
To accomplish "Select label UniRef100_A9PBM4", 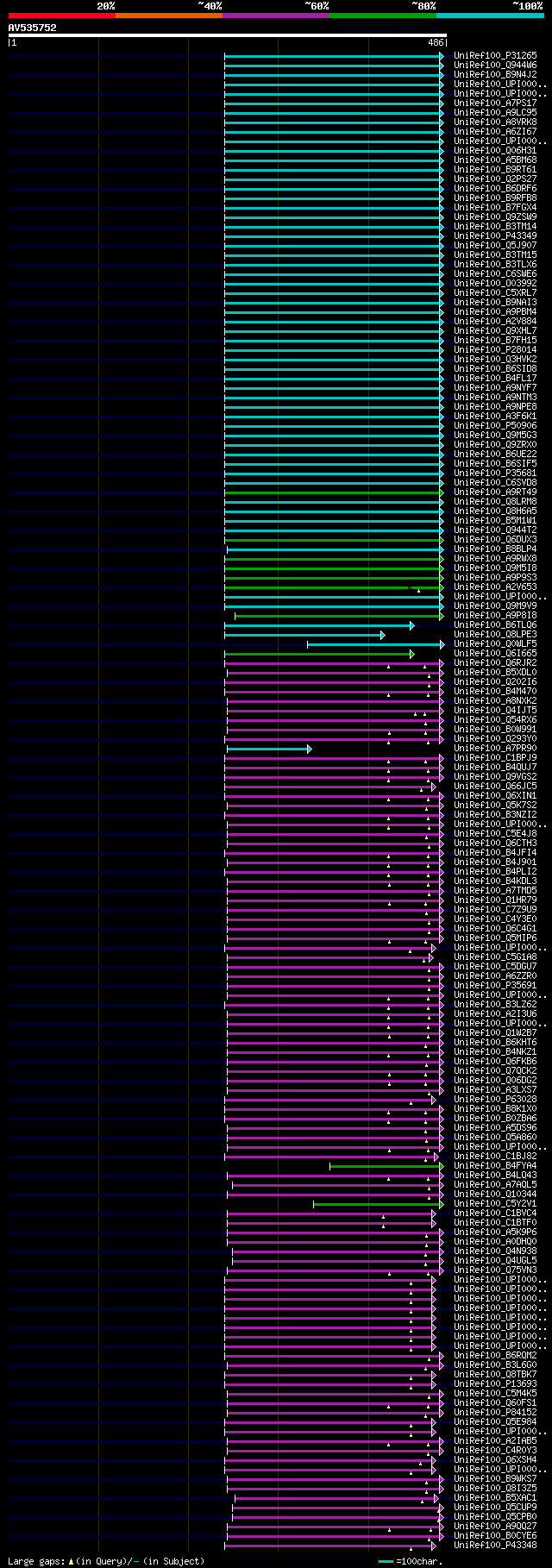I will pos(495,312).
